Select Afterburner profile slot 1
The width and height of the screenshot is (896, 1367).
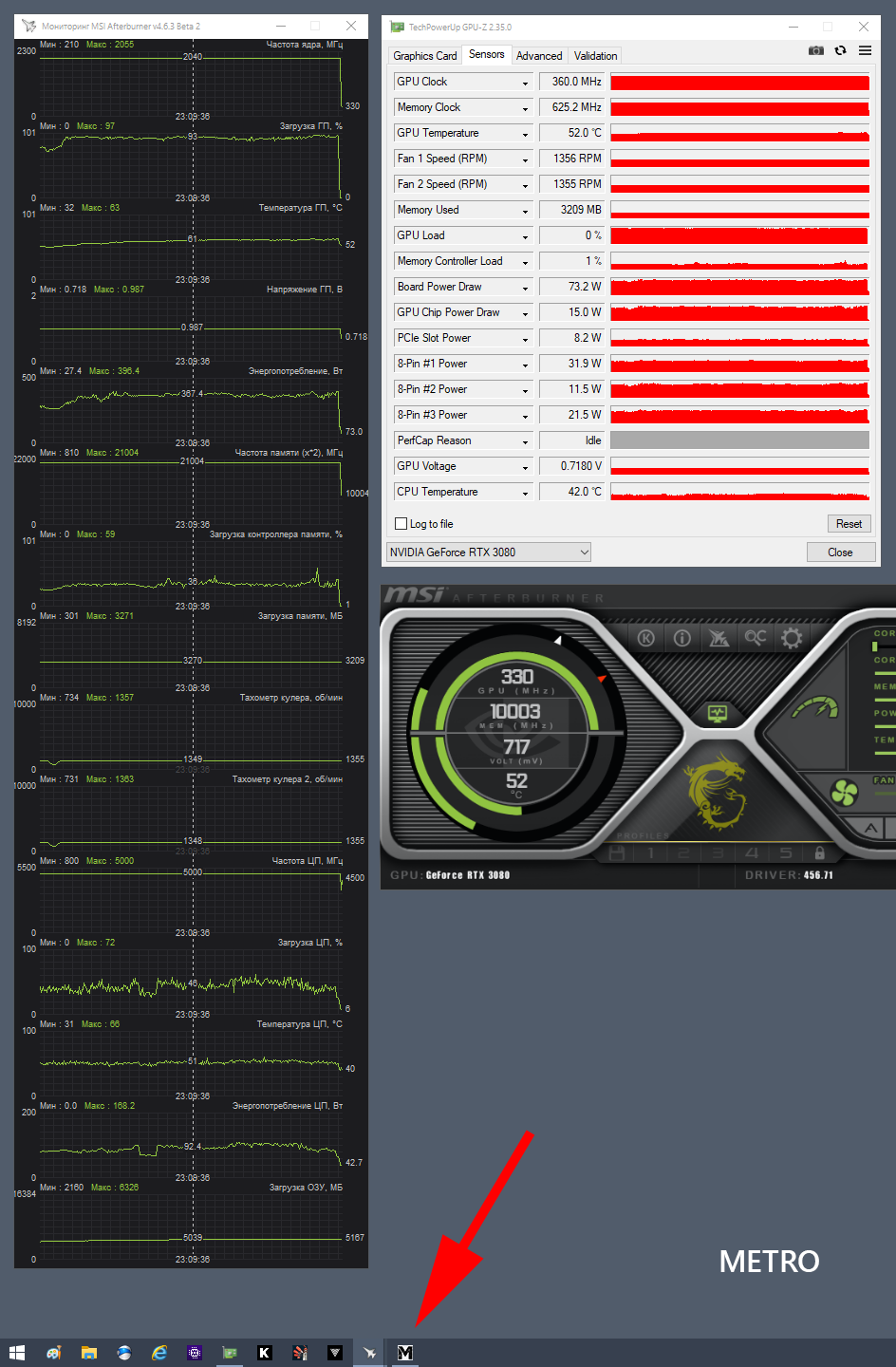tap(651, 852)
